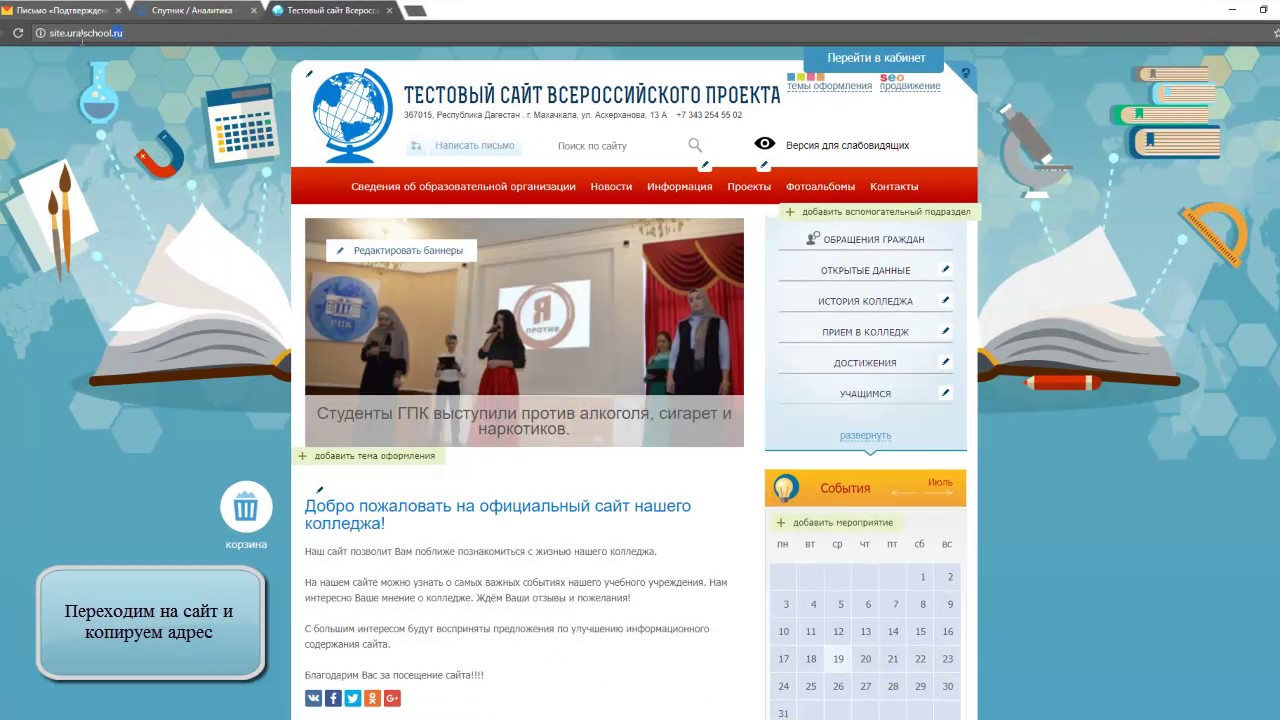1280x720 pixels.
Task: Select day 31 in the calendar
Action: coord(783,714)
